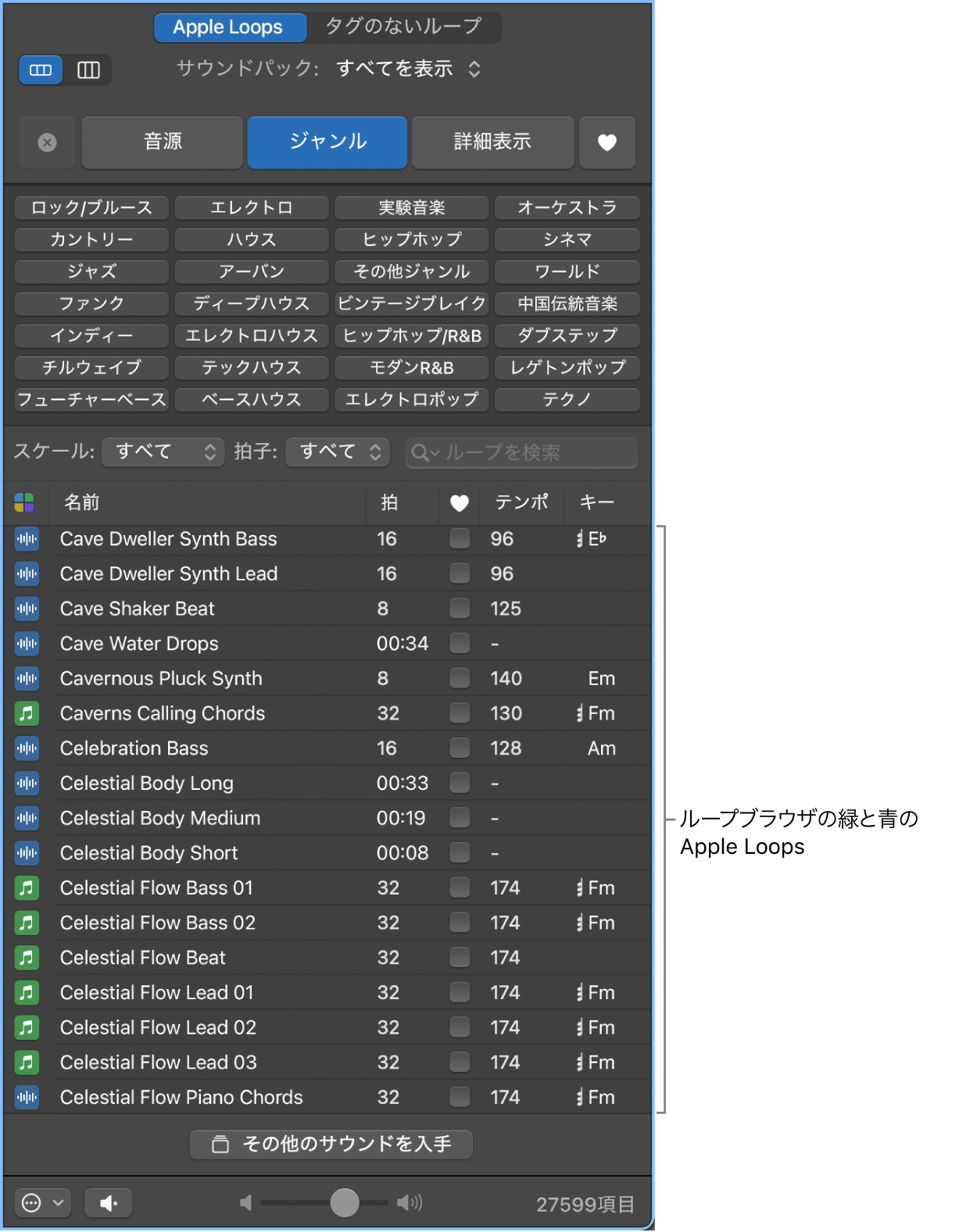This screenshot has height=1232, width=977.
Task: Clear filters with the reset X button
Action: (47, 142)
